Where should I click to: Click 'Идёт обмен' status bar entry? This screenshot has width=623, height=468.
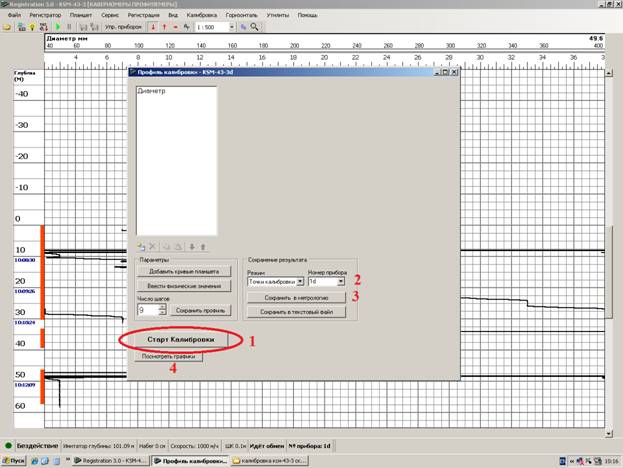tap(267, 446)
